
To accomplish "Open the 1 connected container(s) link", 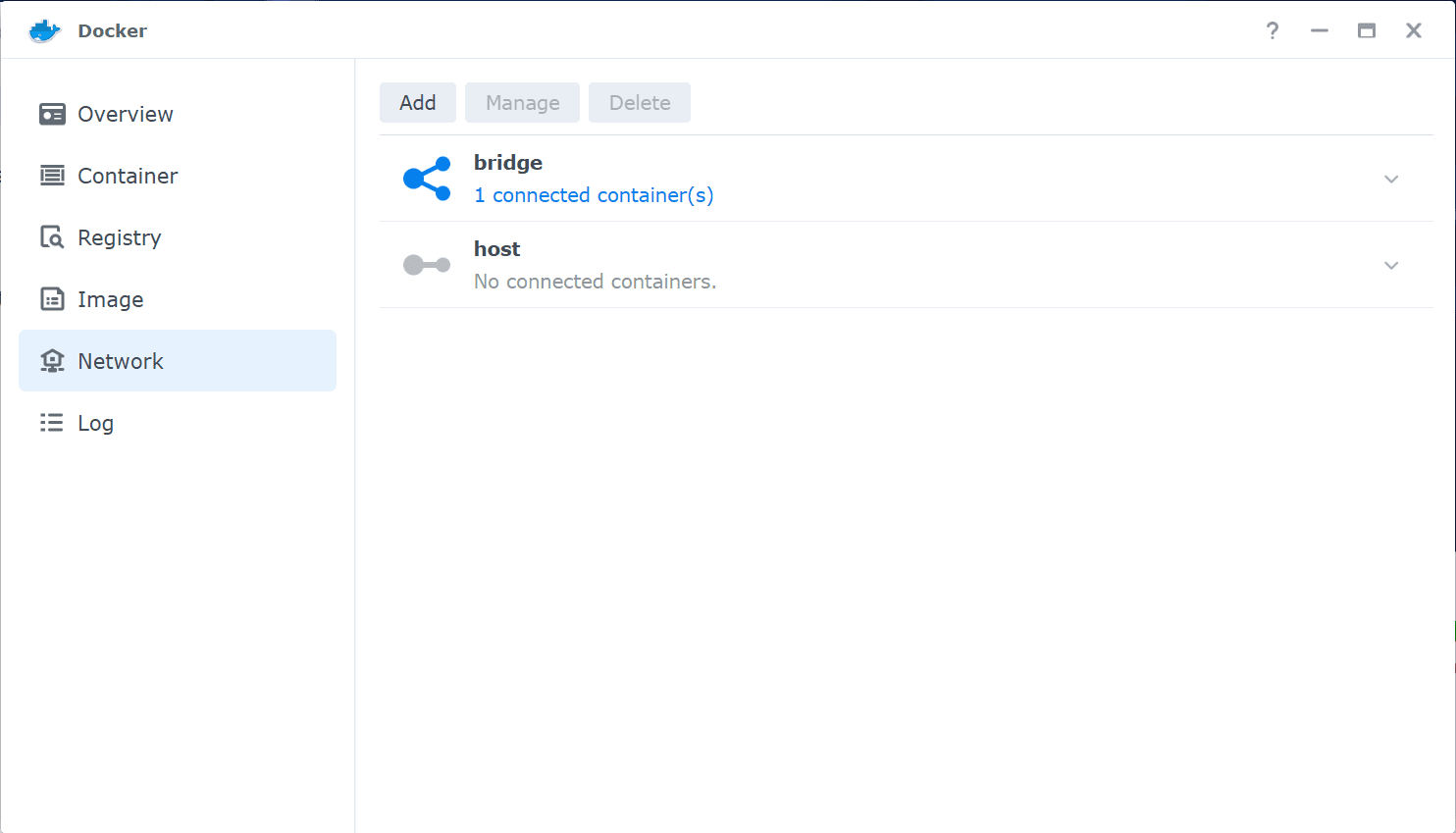I will point(594,195).
